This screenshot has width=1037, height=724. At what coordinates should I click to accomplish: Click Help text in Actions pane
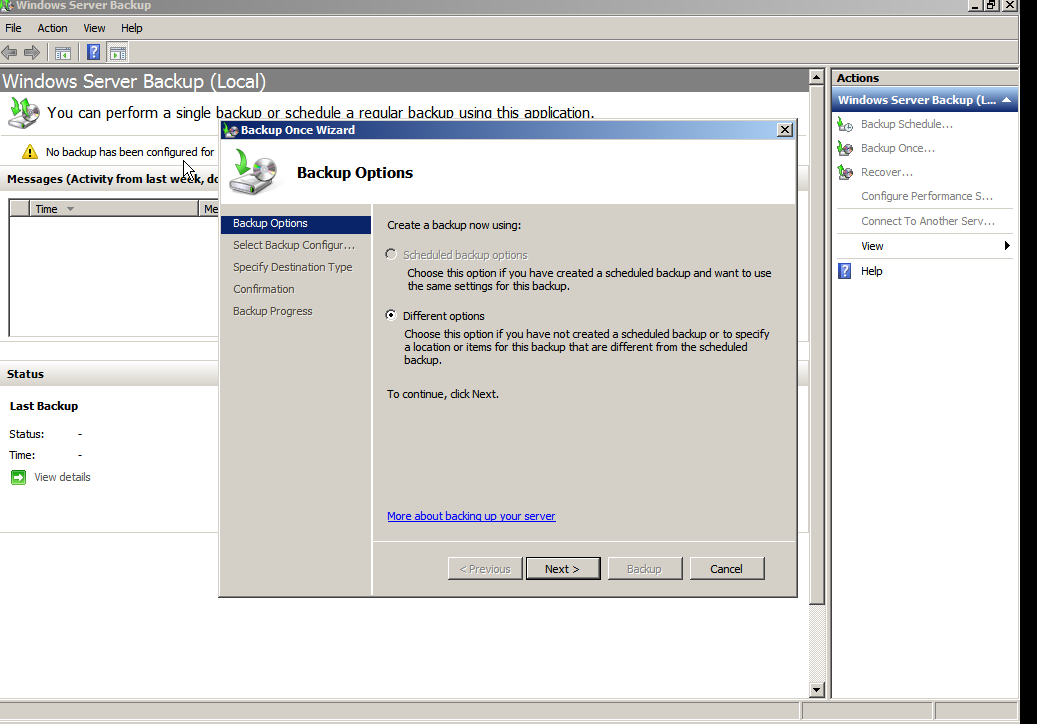pos(871,271)
